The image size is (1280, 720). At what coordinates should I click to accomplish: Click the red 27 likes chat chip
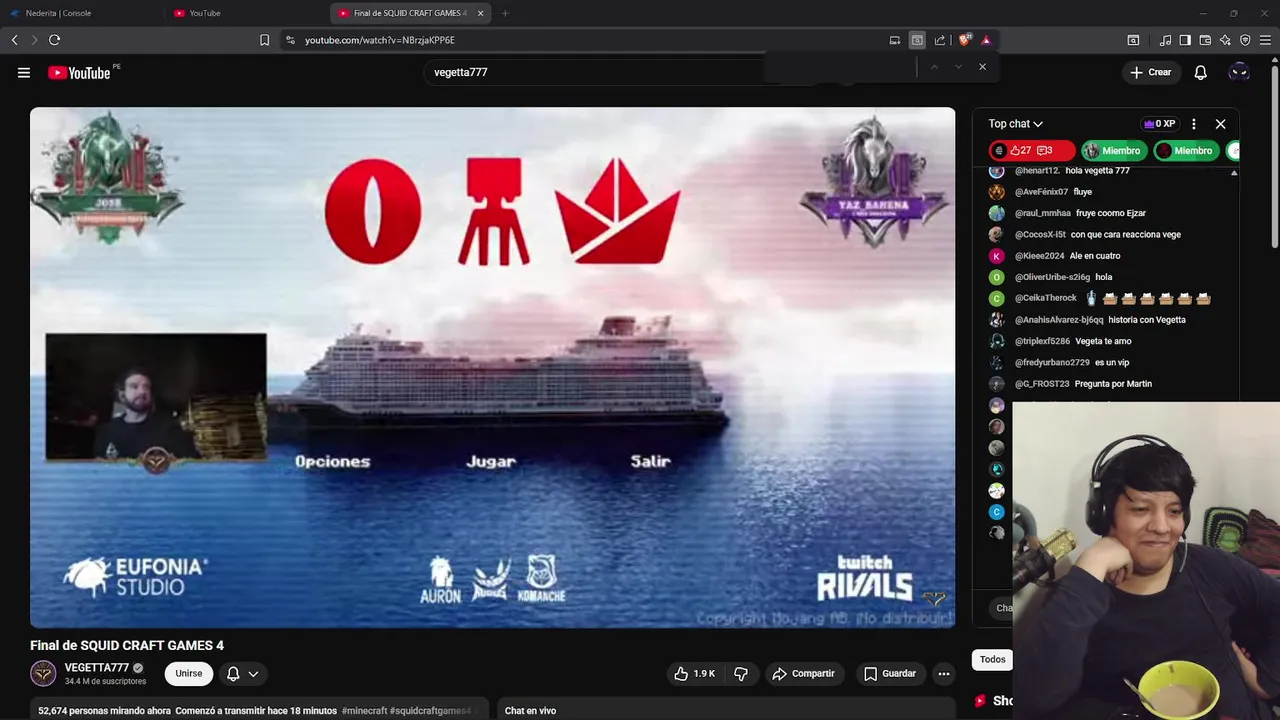pos(1031,151)
